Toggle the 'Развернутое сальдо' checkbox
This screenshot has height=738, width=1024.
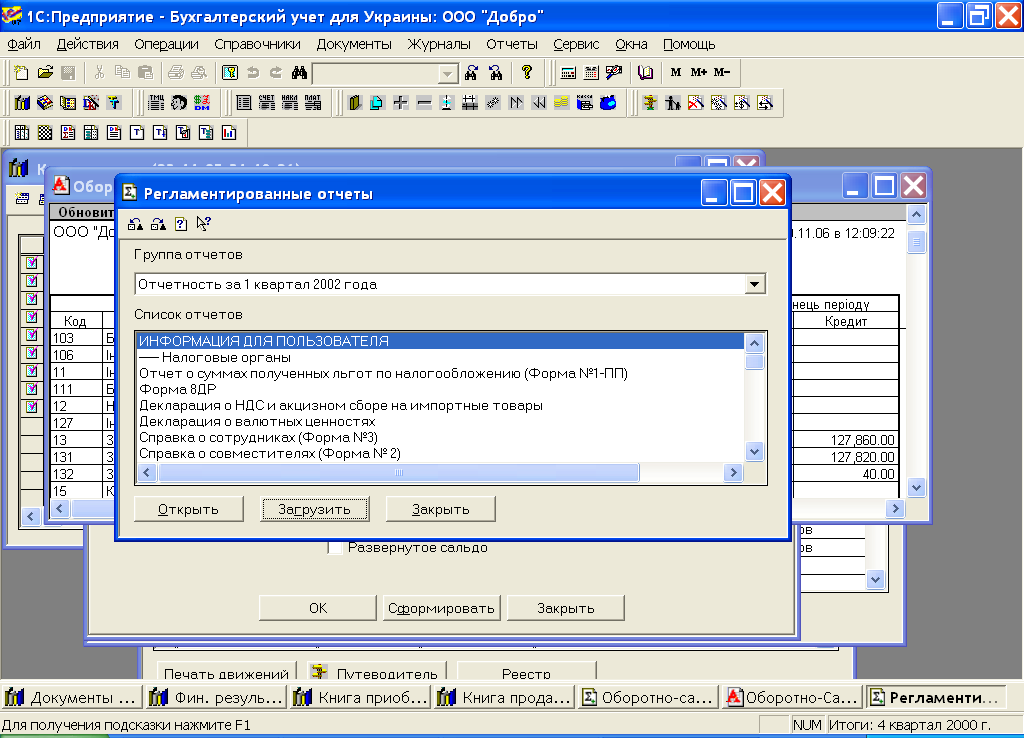336,548
